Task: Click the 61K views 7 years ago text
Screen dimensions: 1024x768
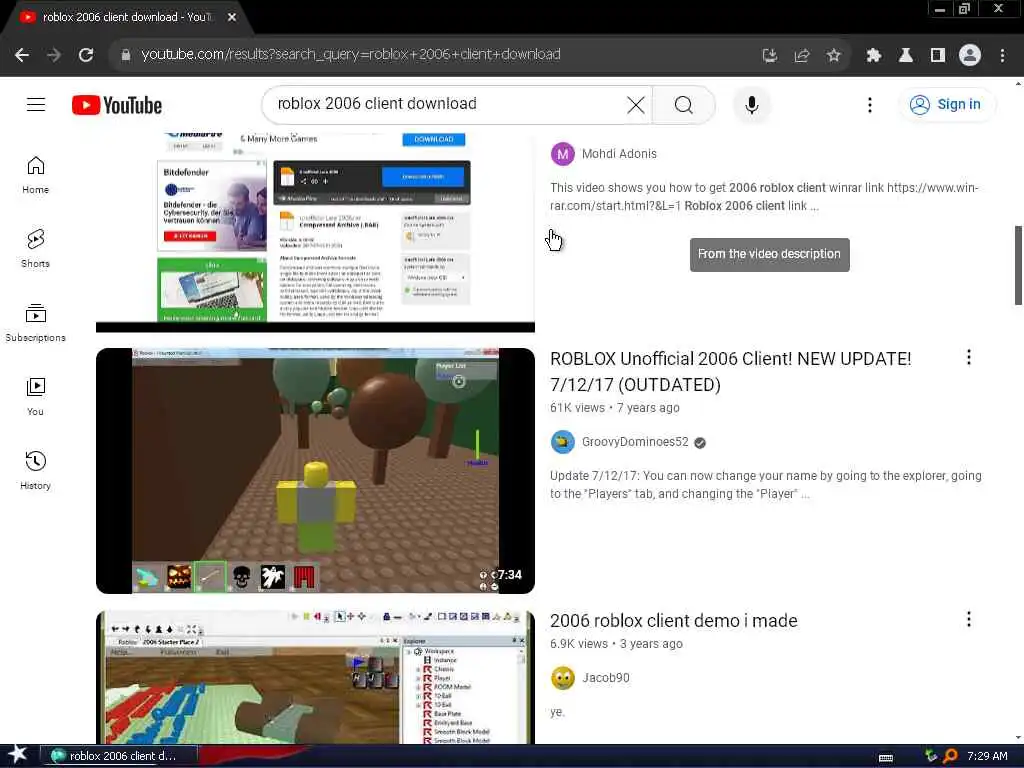Action: pos(615,408)
